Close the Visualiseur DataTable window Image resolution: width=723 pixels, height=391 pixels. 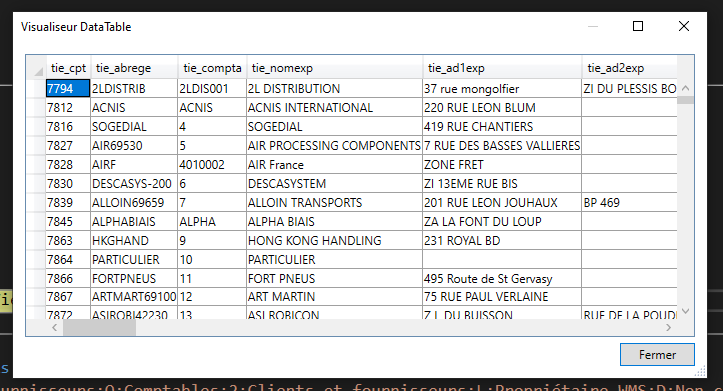coord(684,26)
